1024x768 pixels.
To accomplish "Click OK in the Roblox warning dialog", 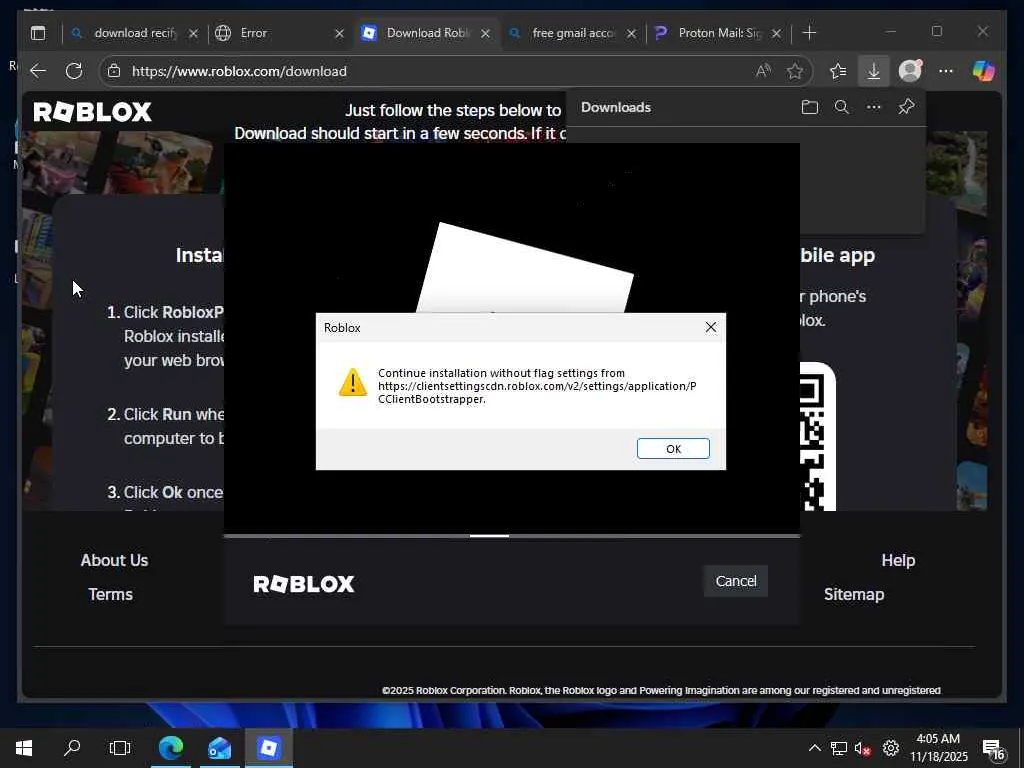I will click(673, 449).
